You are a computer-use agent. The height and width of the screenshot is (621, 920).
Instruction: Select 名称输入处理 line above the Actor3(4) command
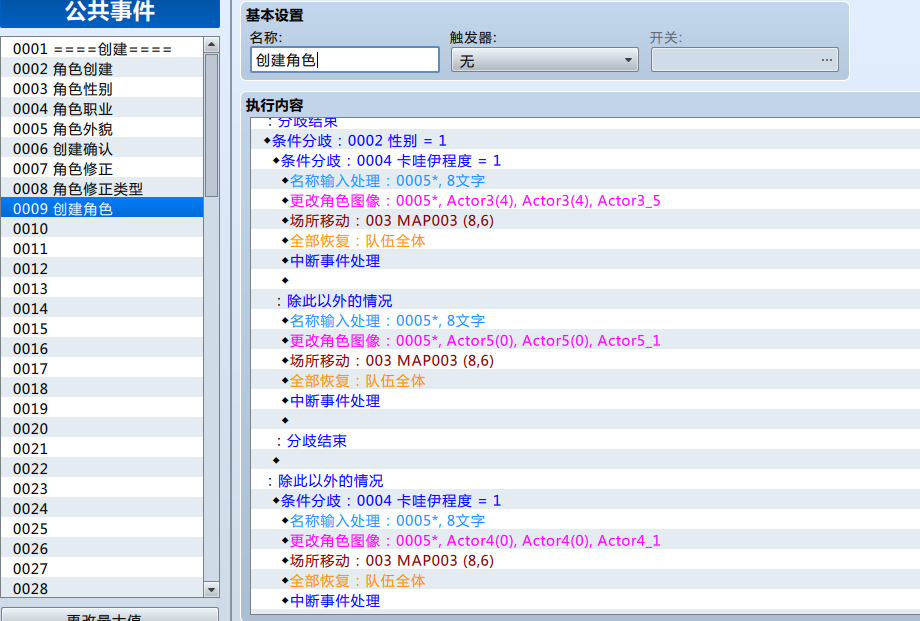pyautogui.click(x=586, y=180)
